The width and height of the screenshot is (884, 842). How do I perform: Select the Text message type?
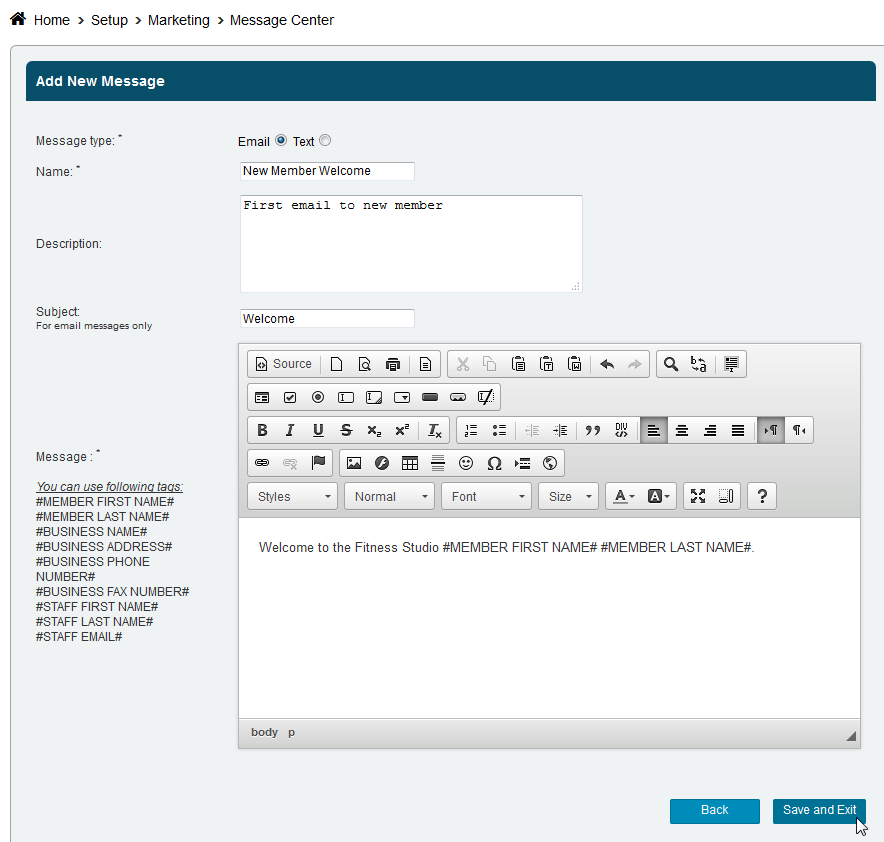tap(325, 141)
